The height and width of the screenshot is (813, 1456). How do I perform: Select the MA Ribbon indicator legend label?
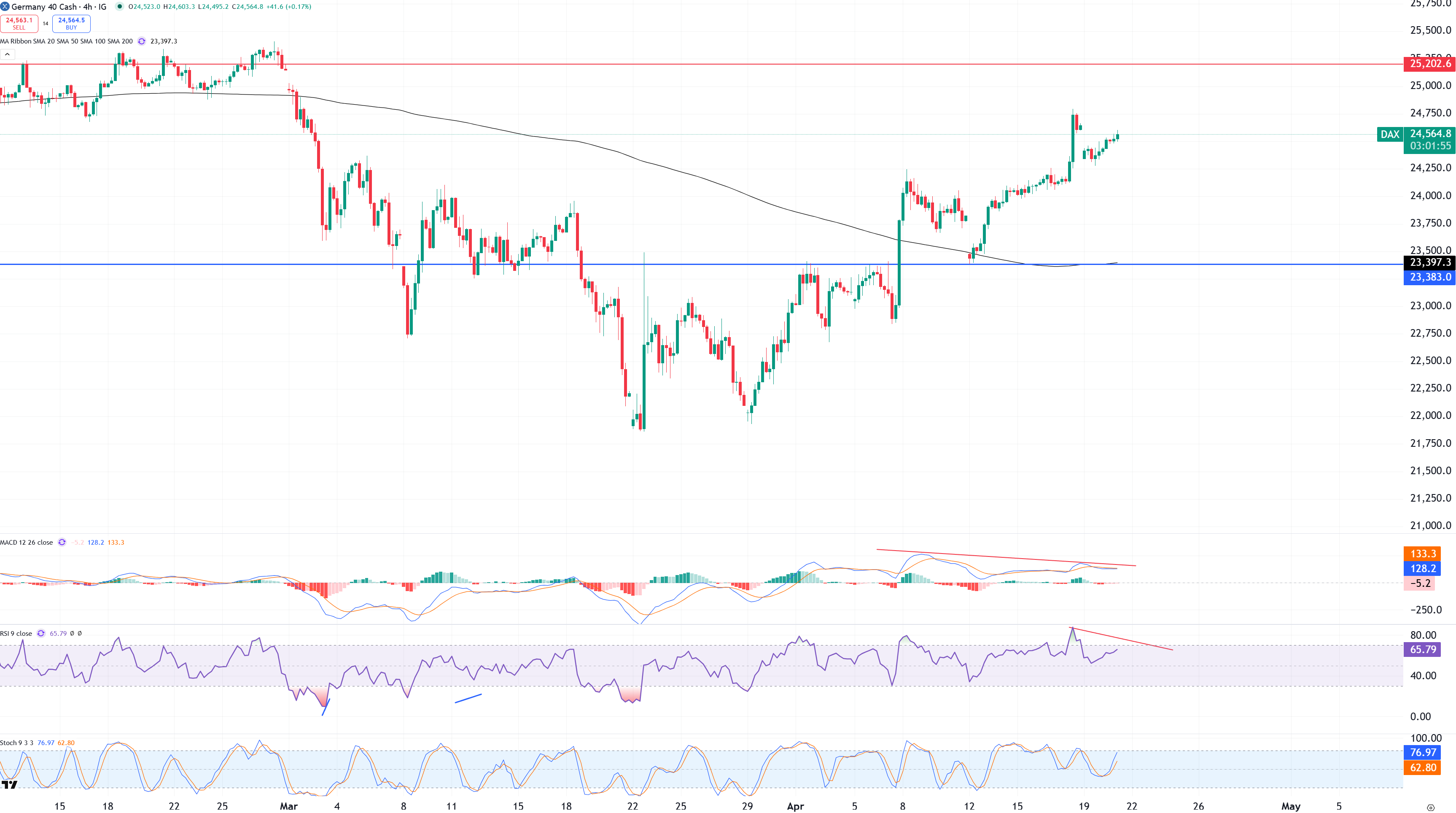tap(66, 41)
